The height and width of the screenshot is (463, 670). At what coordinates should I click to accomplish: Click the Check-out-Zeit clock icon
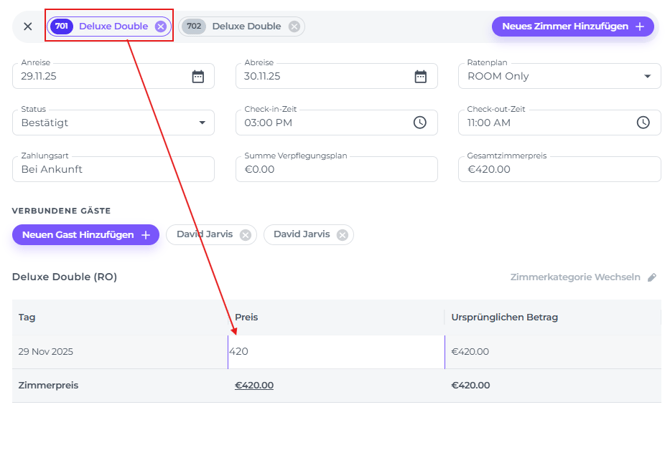point(643,123)
